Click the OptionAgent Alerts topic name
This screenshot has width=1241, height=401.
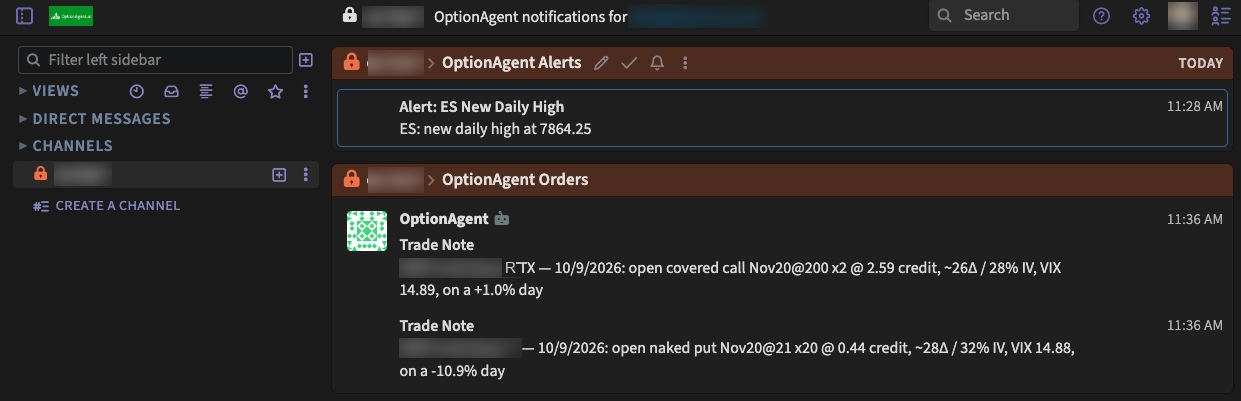point(511,62)
